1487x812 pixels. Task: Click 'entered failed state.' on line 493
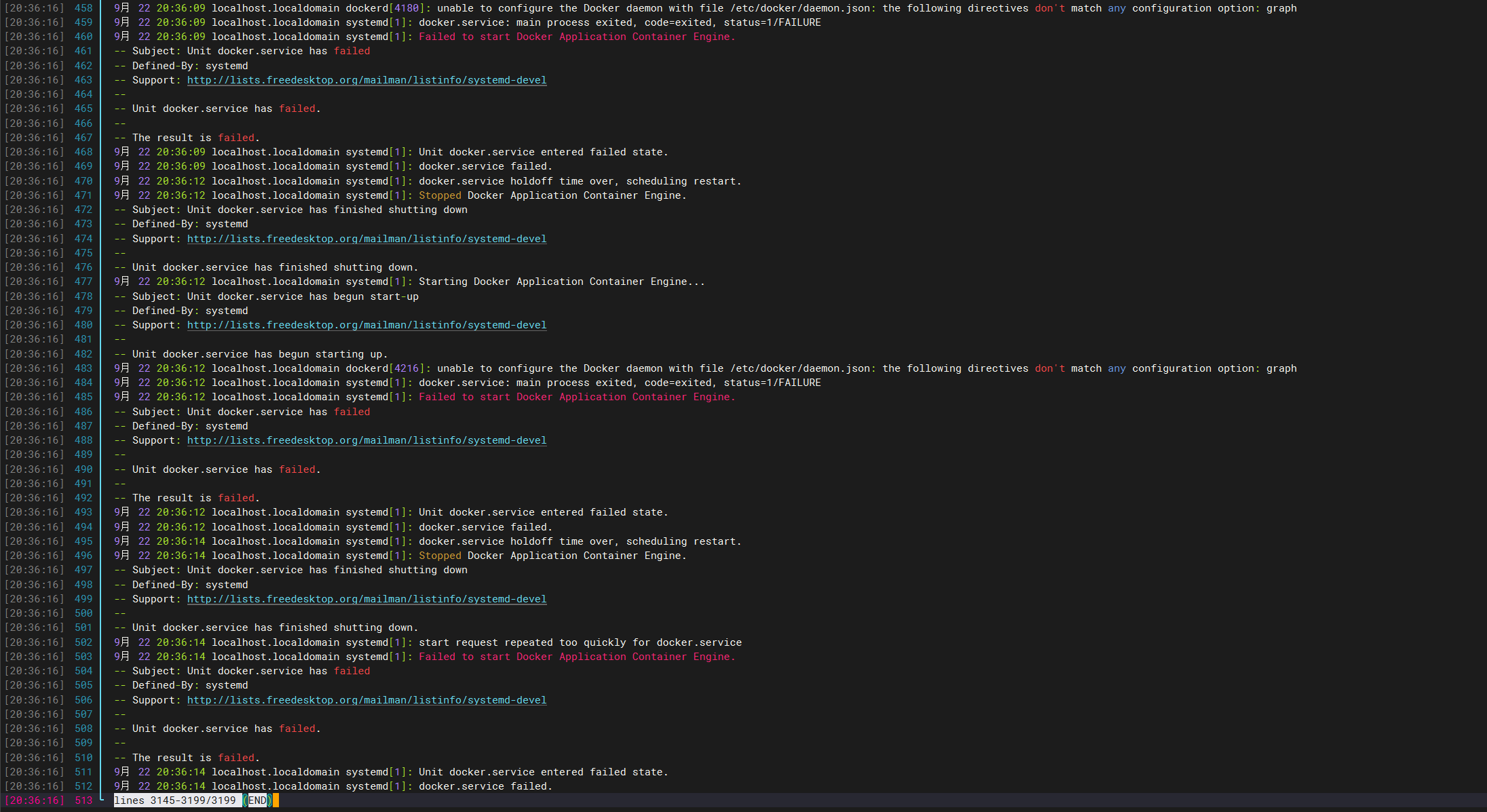tap(605, 512)
